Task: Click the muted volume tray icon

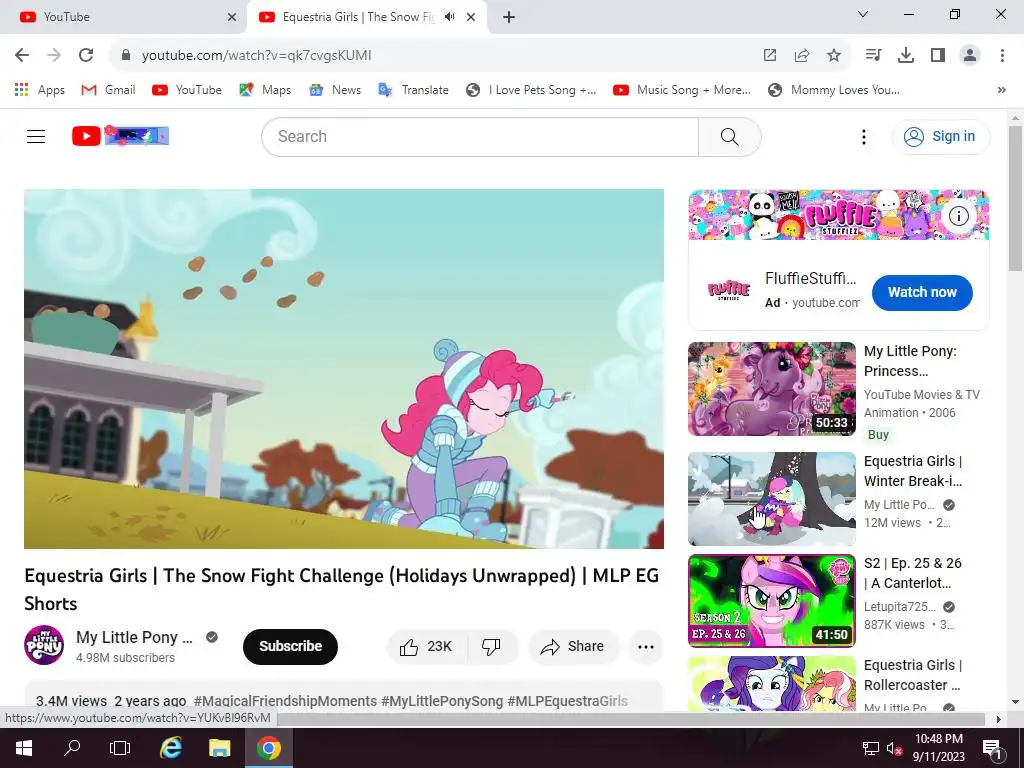Action: coord(893,748)
